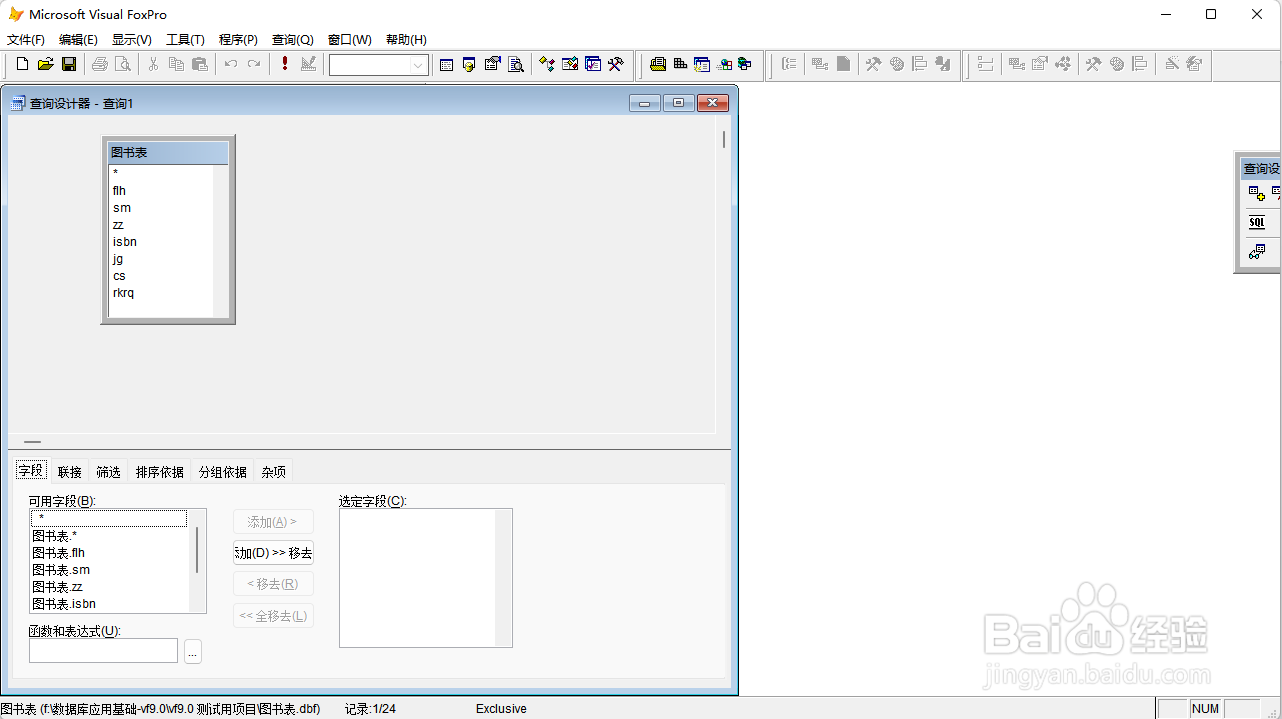Open the Data Session window icon

tap(469, 64)
